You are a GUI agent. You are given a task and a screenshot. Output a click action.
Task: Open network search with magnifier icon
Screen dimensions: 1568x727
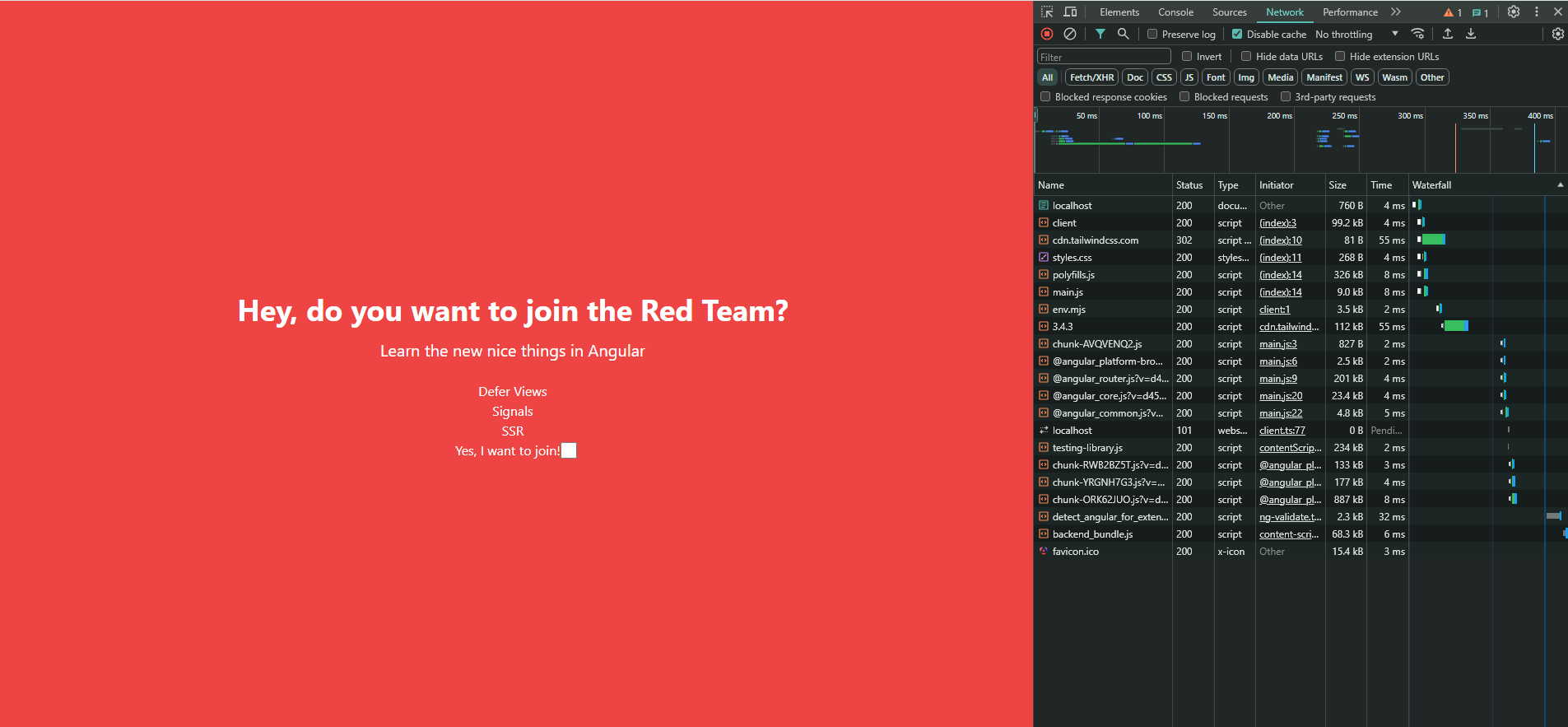pyautogui.click(x=1124, y=34)
